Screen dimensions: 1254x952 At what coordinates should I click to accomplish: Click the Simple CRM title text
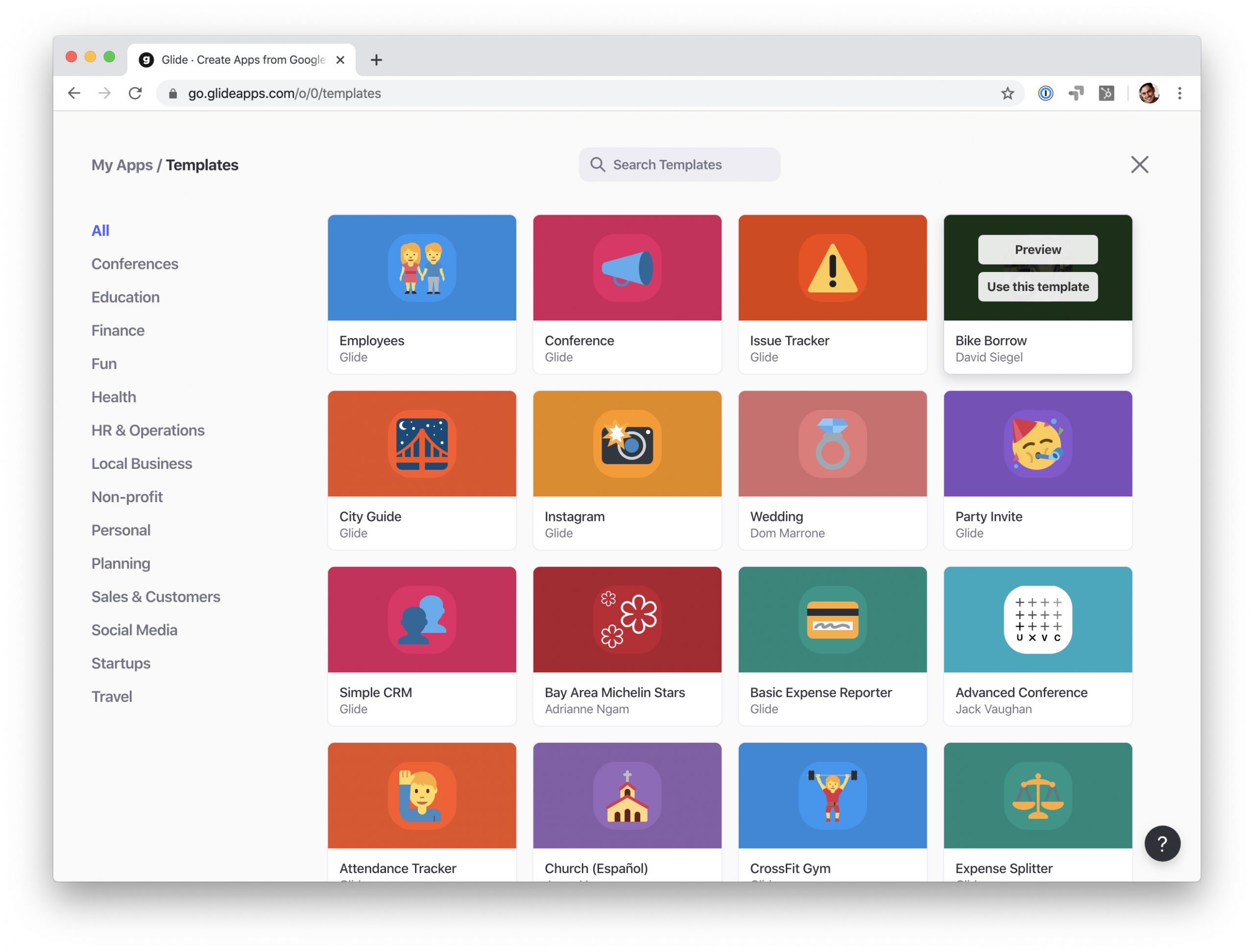tap(376, 692)
